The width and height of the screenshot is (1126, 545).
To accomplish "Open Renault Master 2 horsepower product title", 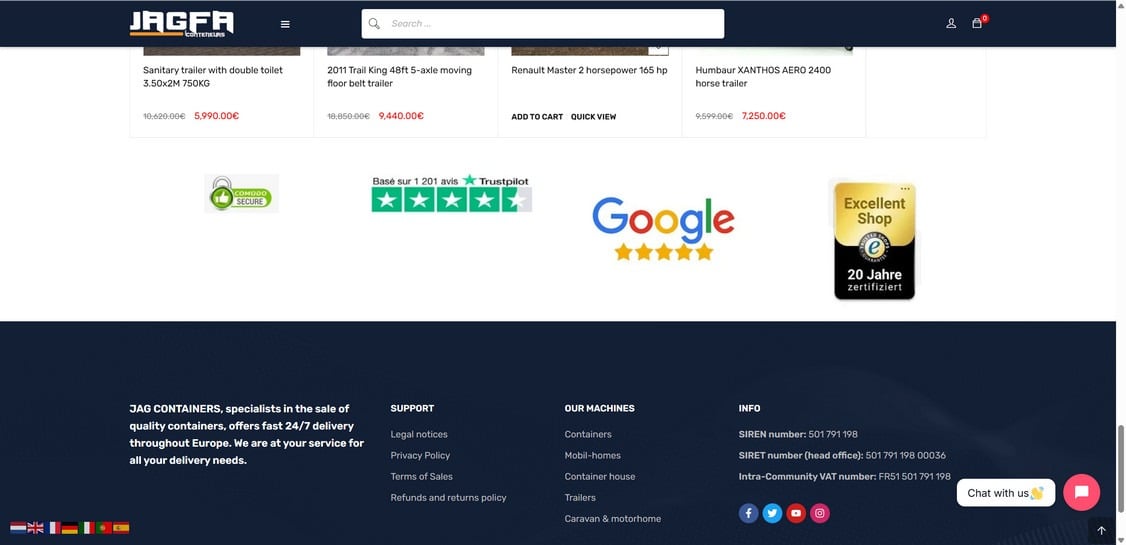I will point(589,70).
